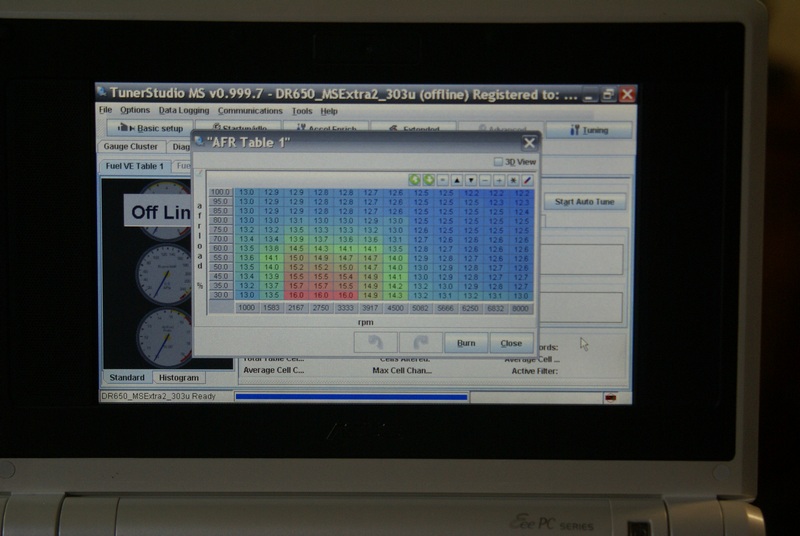Click the 'Off Lin' indicator label over the gauges
The image size is (800, 536).
click(158, 212)
